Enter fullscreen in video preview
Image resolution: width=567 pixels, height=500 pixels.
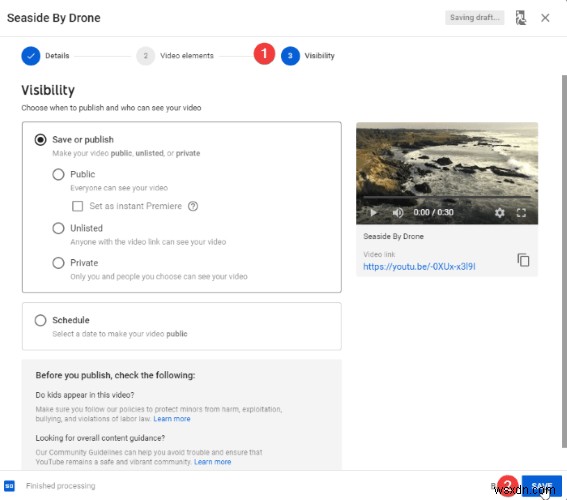point(521,213)
